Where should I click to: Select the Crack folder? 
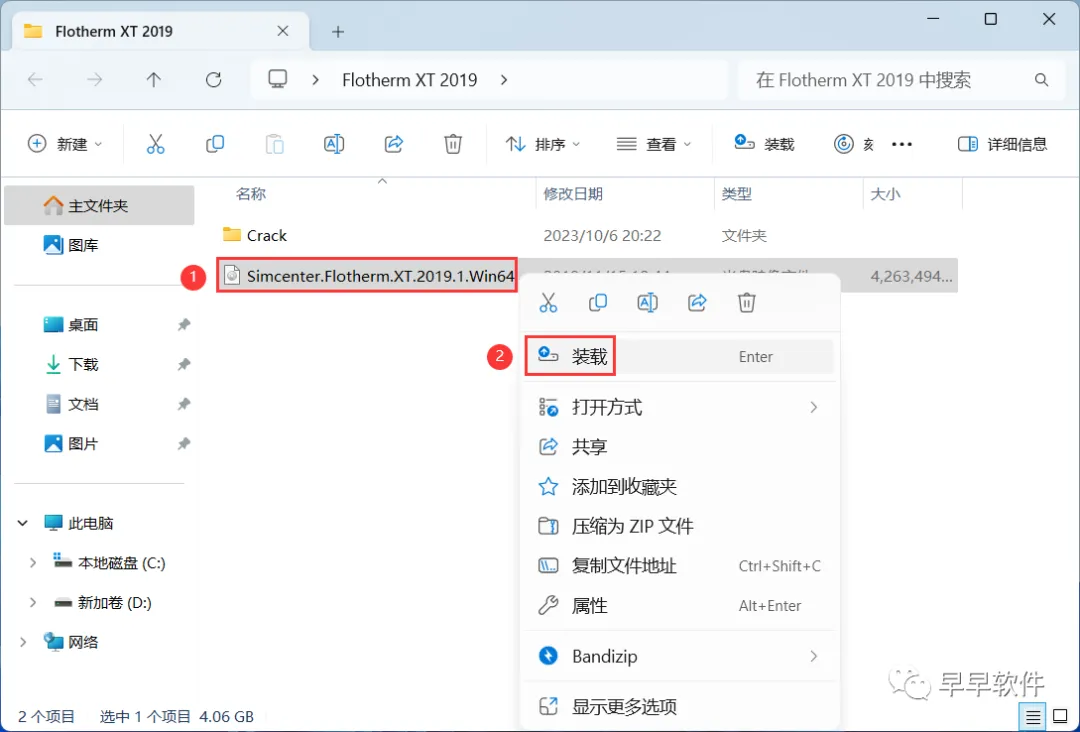[254, 236]
